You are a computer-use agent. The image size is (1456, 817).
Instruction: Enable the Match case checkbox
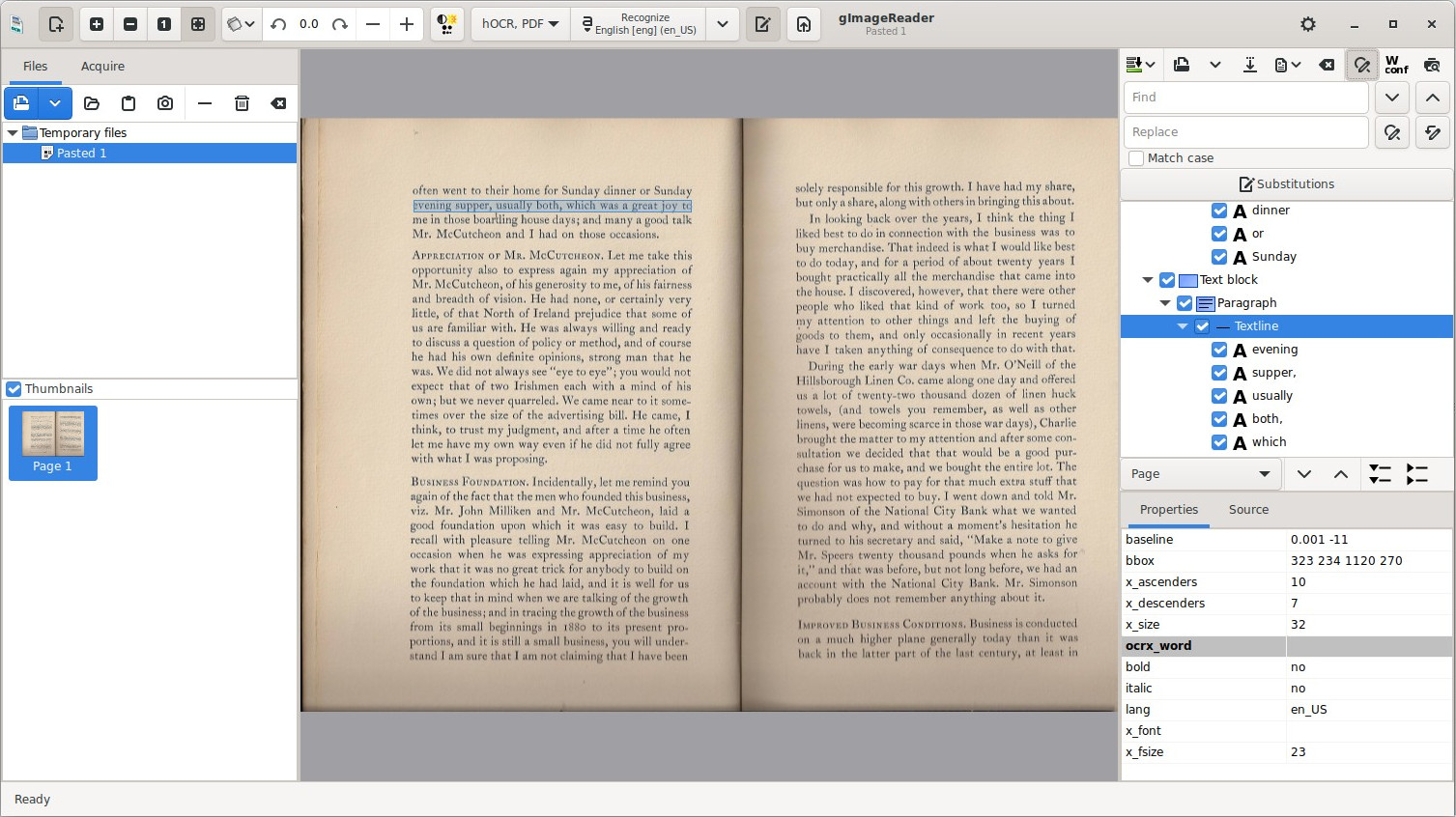point(1137,158)
